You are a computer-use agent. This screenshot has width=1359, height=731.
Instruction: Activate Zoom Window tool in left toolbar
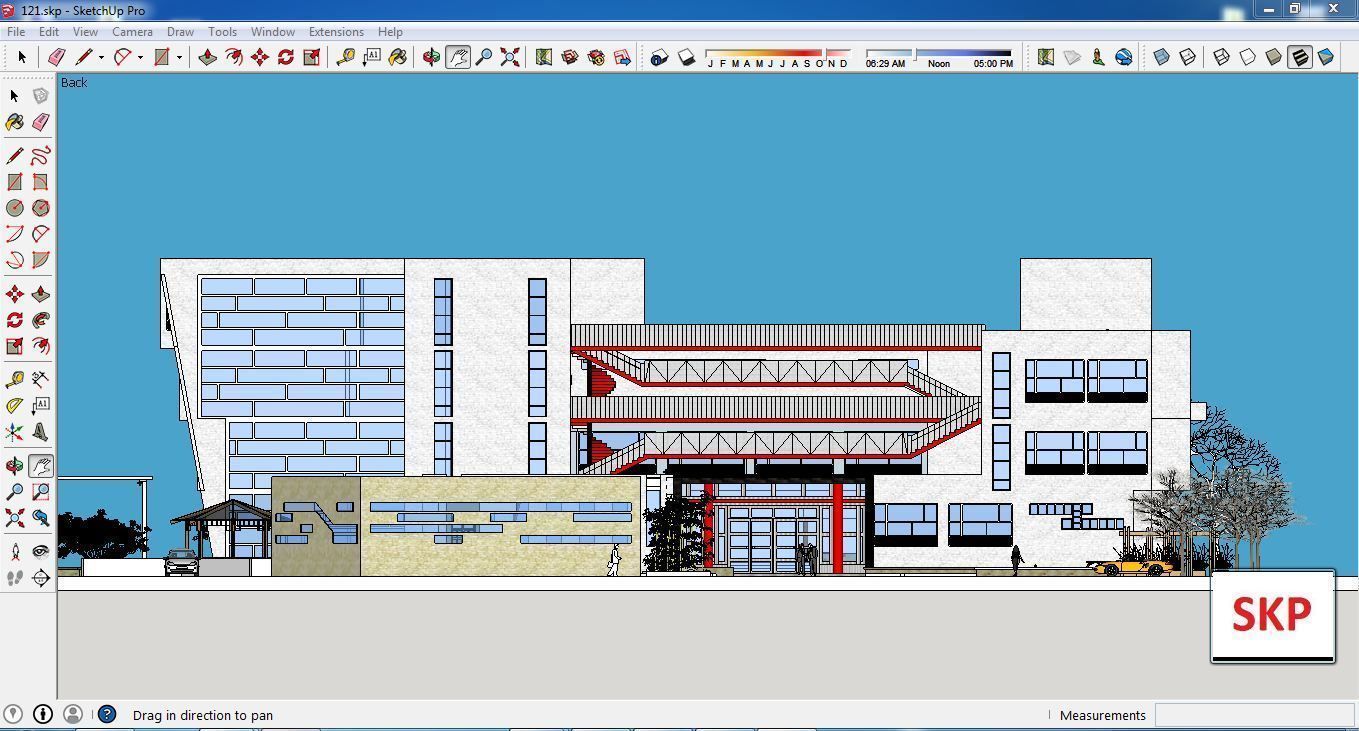tap(40, 492)
